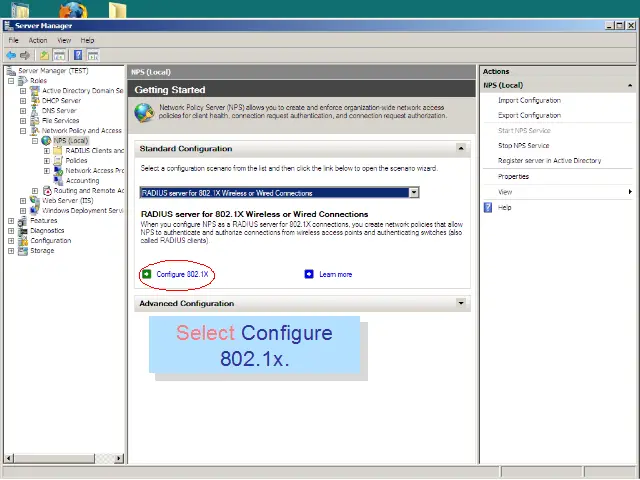Expand the Policies node
640x480 pixels.
pos(47,161)
